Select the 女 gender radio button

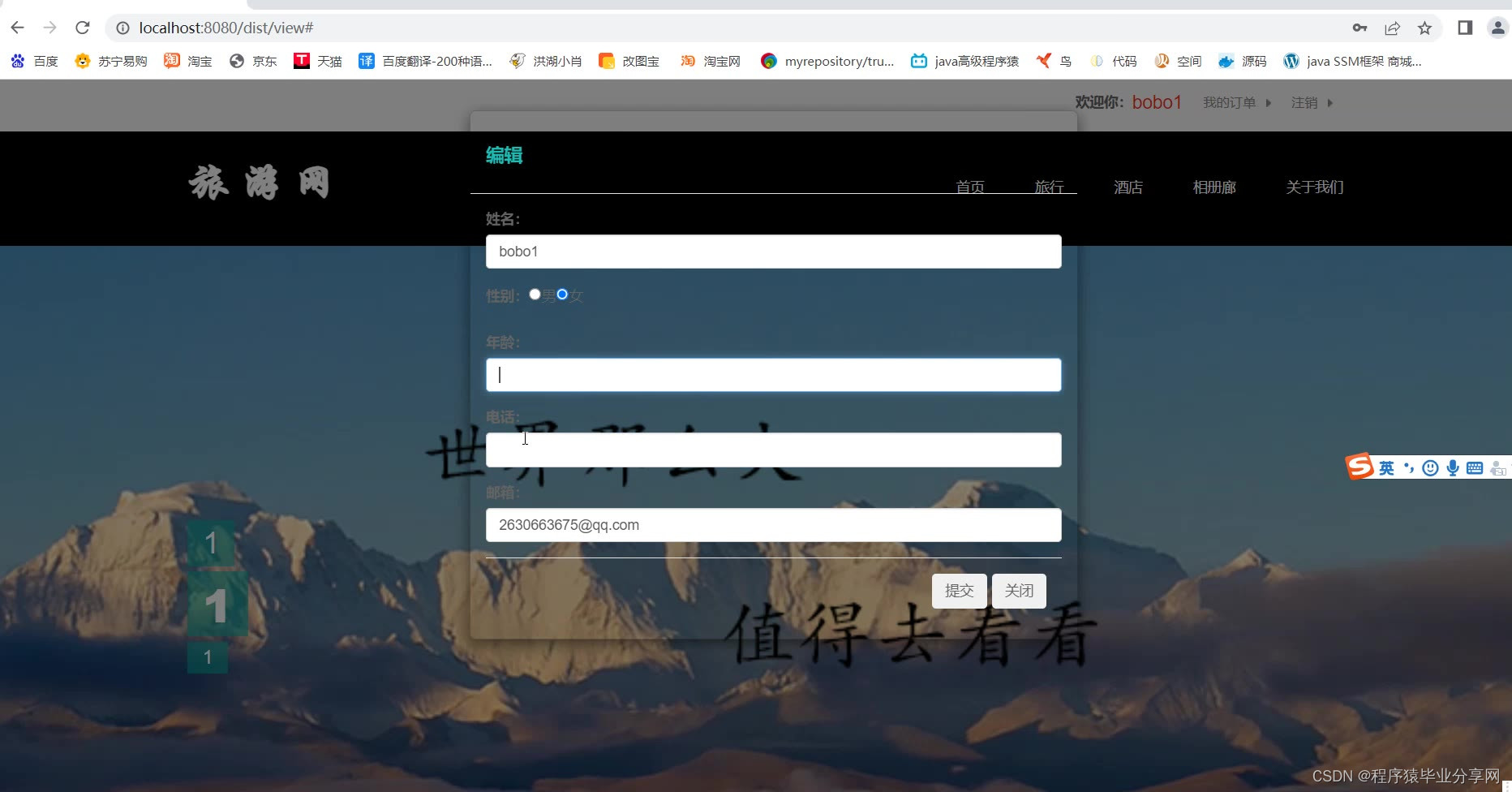[x=562, y=294]
